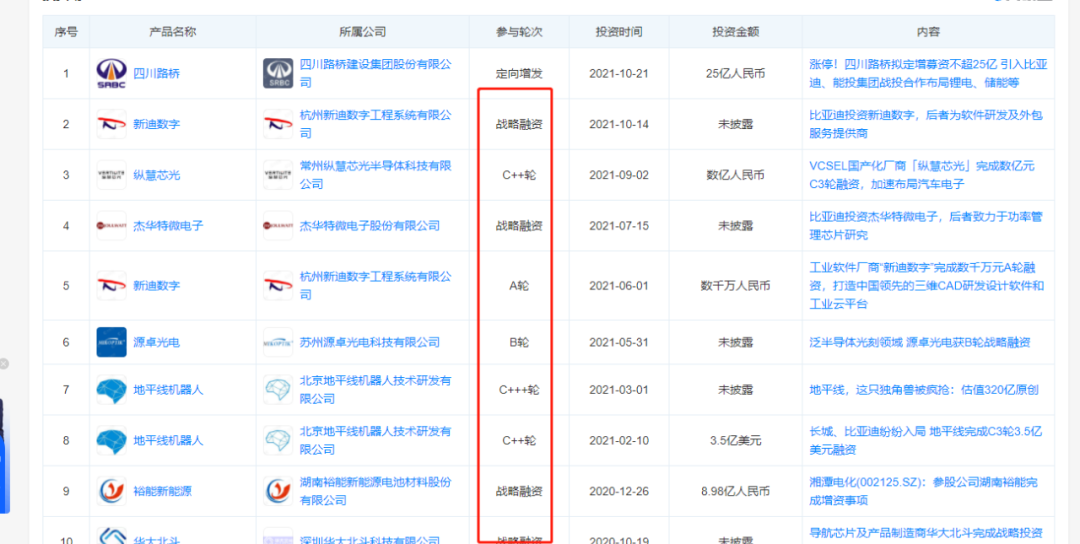Select the 2021-10-21 investment date
The image size is (1080, 544).
click(x=619, y=73)
